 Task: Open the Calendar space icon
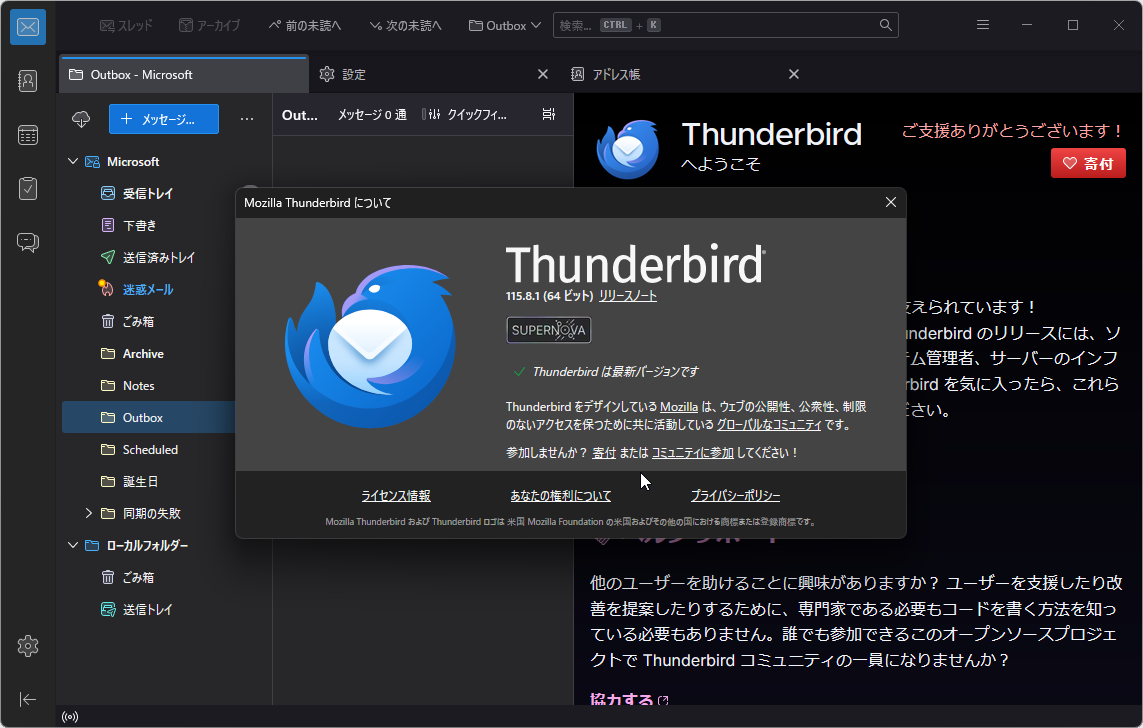[27, 134]
